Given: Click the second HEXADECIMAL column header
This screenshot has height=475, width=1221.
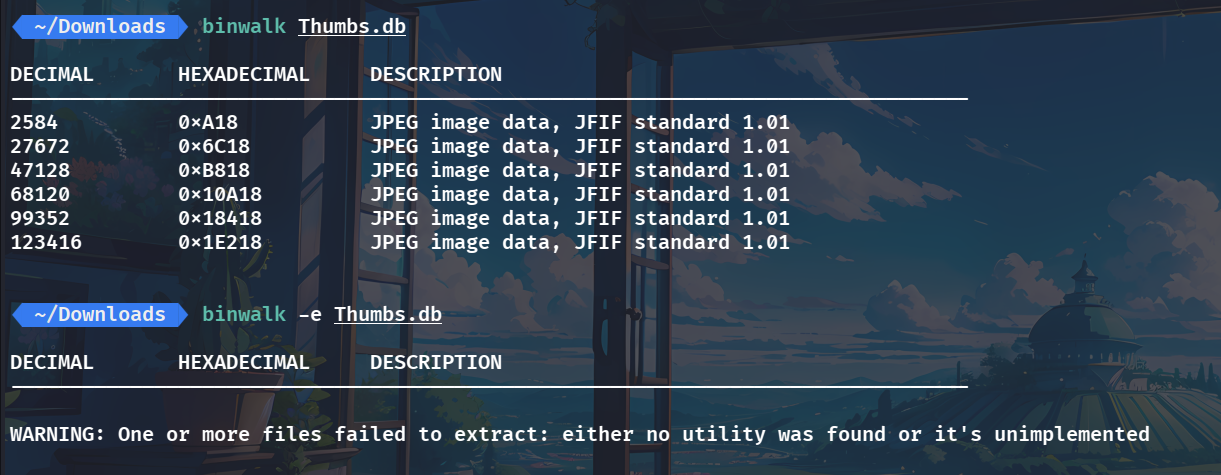Looking at the screenshot, I should [244, 363].
